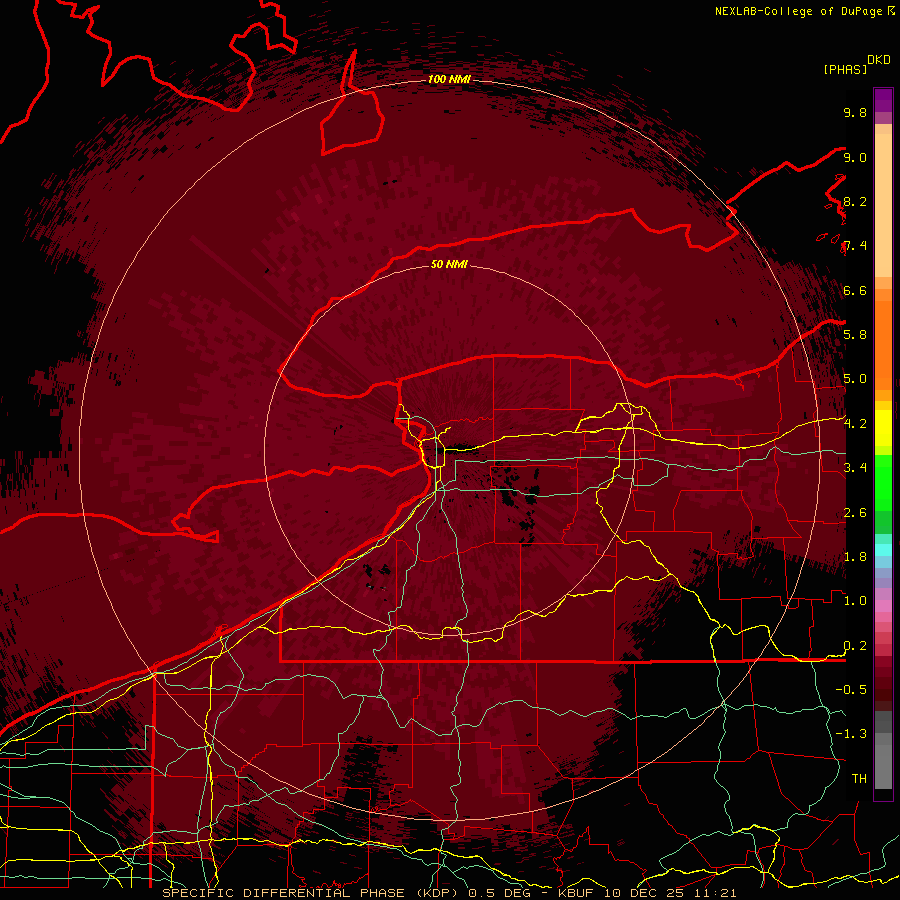Click the 3.4 value on the color scale
Screen dimensions: 900x900
(855, 467)
